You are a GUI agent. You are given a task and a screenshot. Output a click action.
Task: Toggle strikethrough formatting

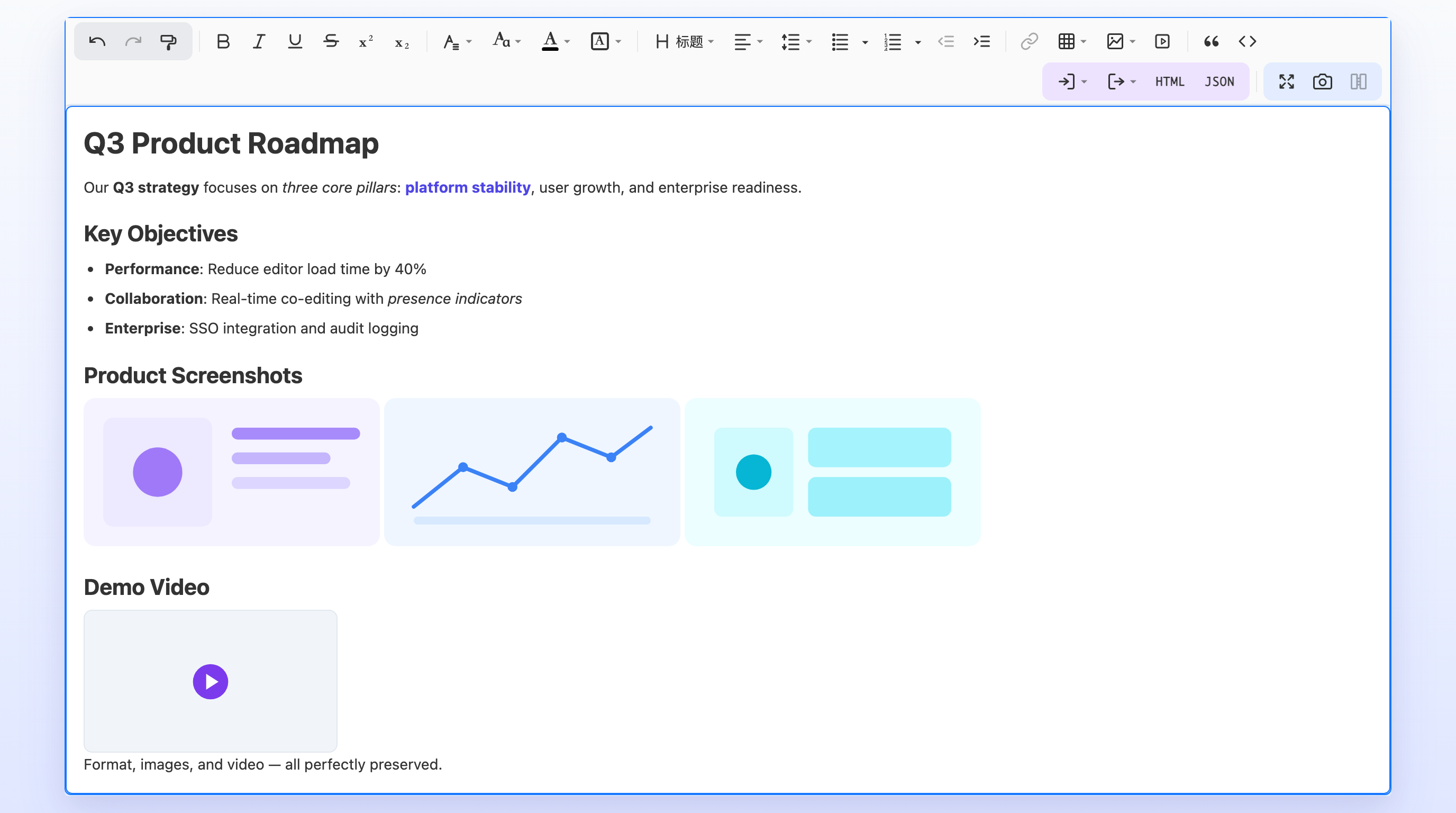pos(331,41)
